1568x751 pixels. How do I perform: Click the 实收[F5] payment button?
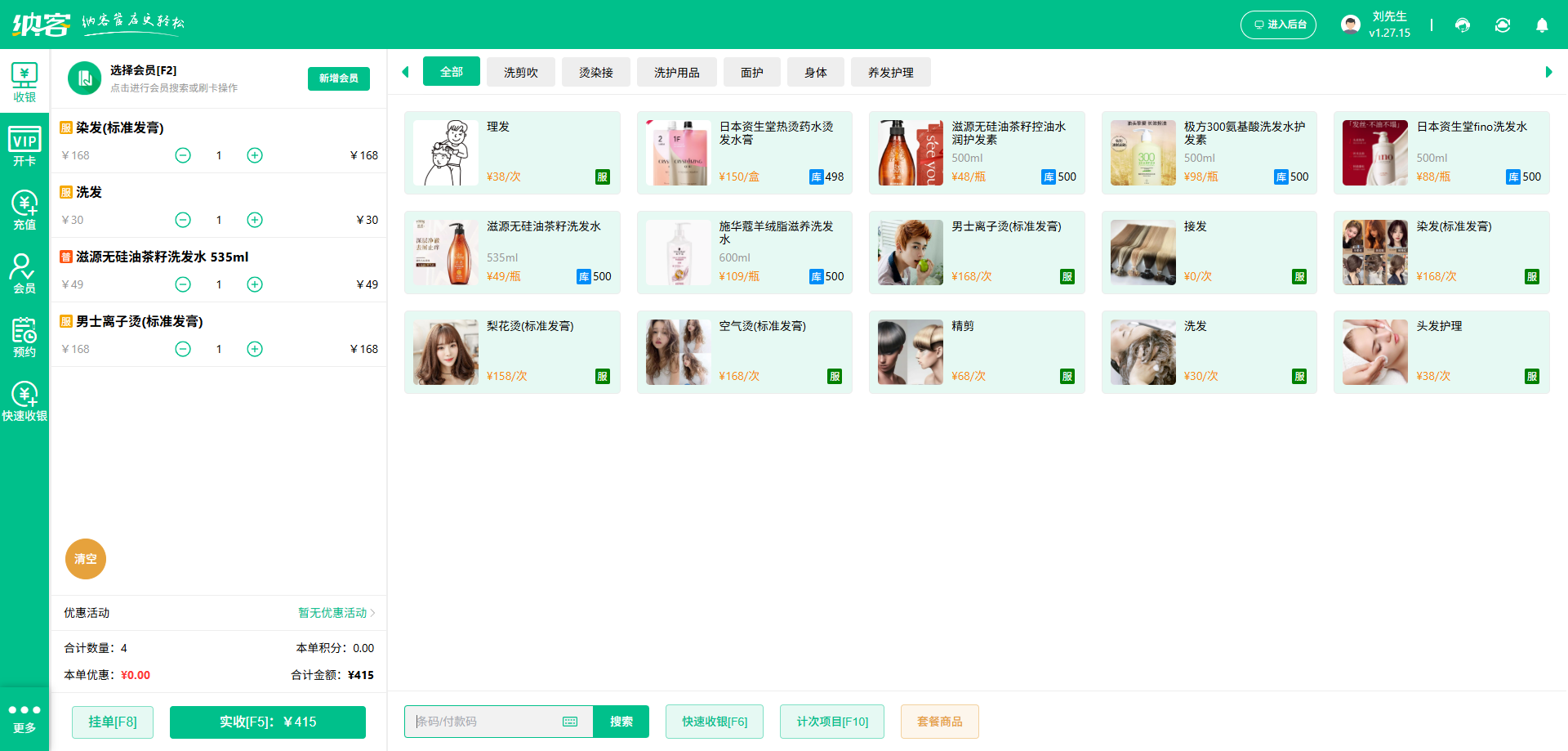[x=267, y=722]
